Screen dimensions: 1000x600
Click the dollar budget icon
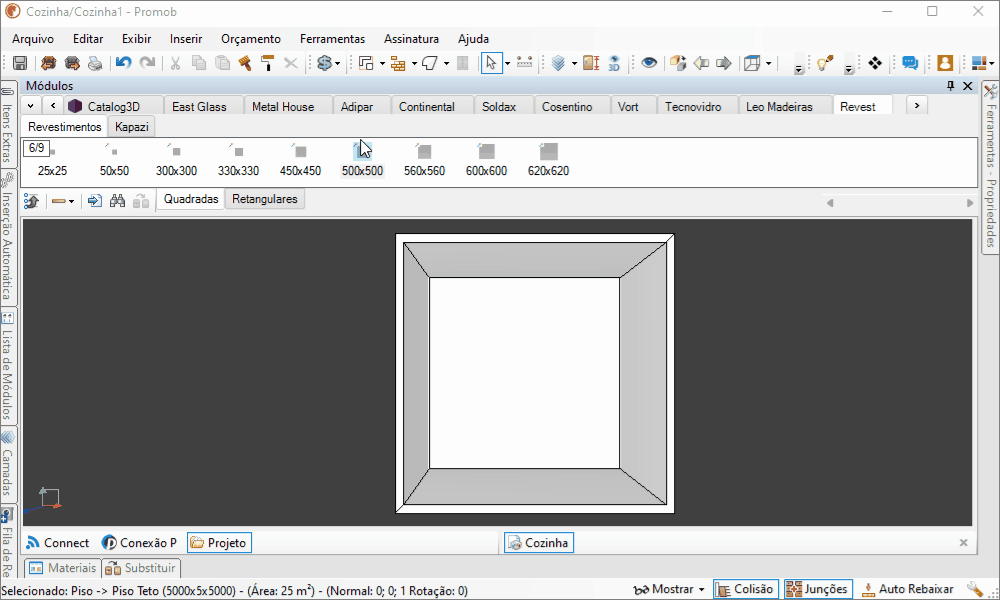point(325,63)
